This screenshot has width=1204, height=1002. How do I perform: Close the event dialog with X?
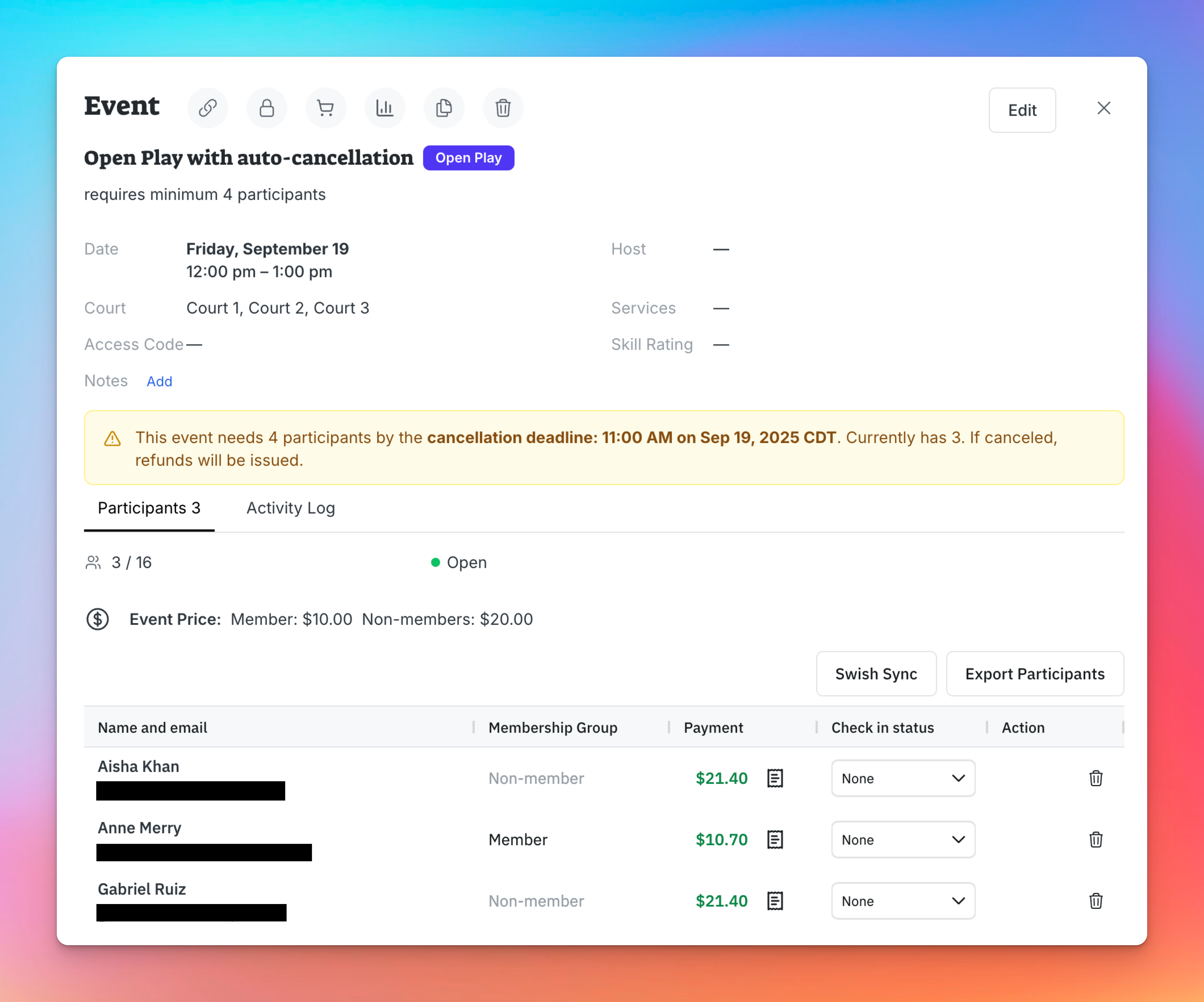pos(1104,108)
